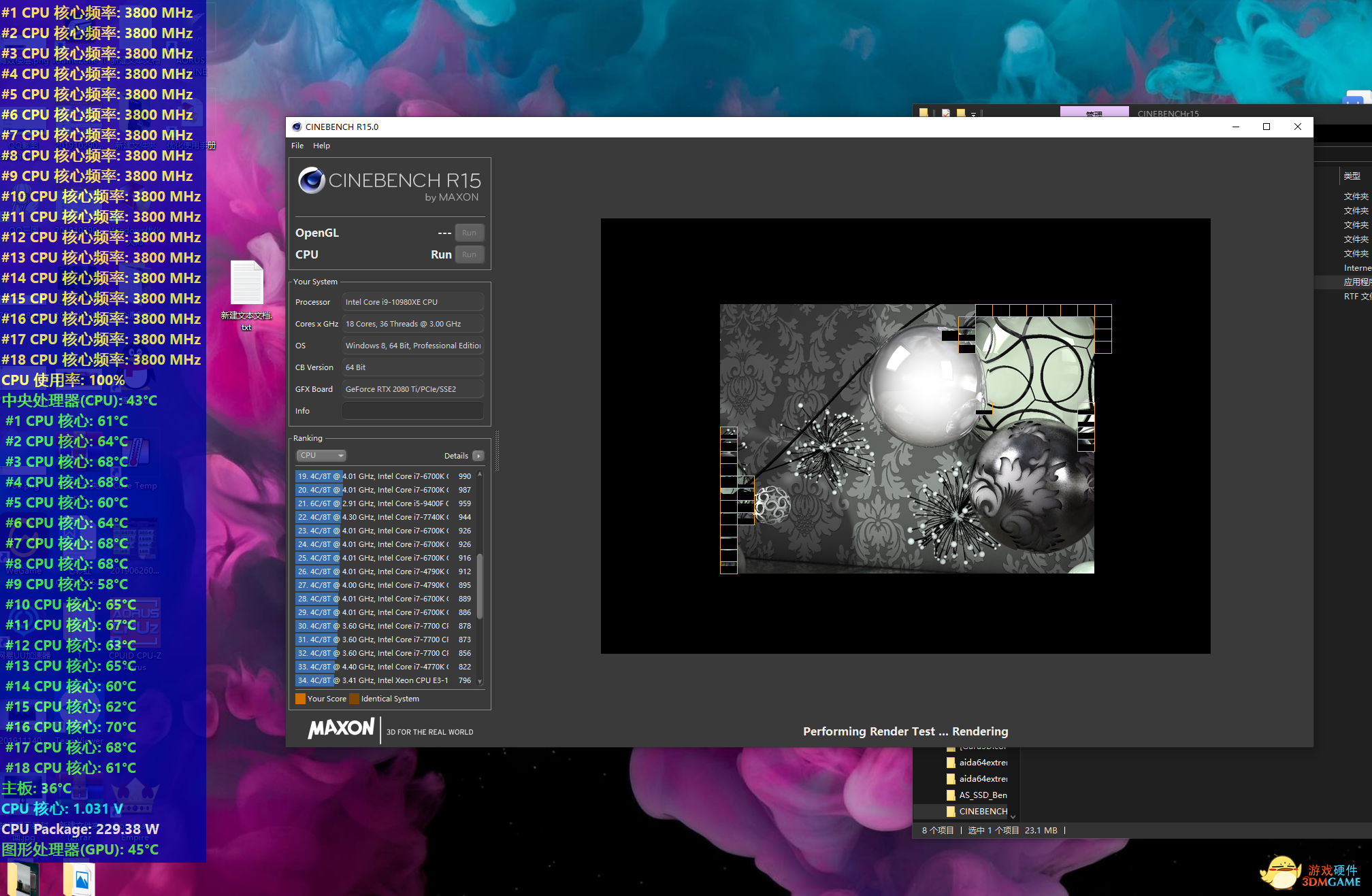Click the AS_SSD_Ben folder icon
The image size is (1372, 896).
click(951, 795)
